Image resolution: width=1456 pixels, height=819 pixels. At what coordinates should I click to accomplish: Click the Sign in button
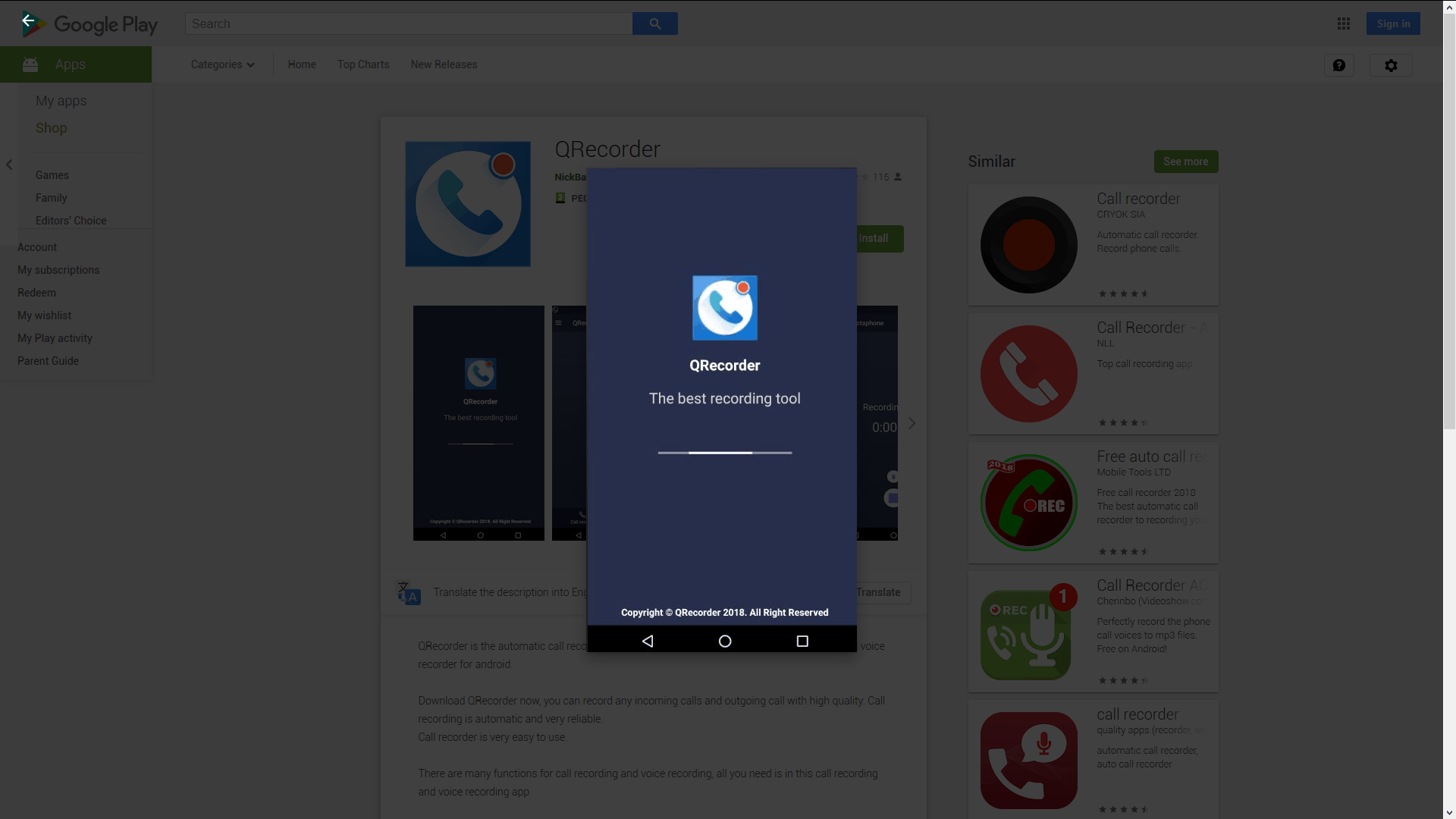tap(1394, 24)
